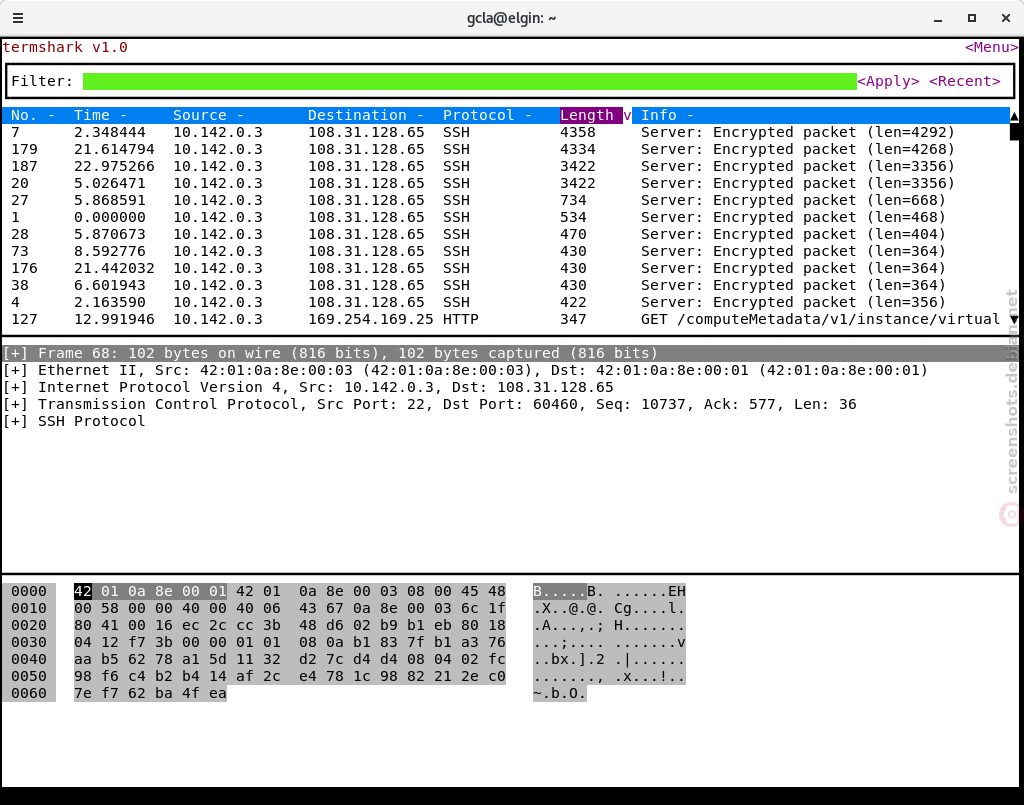Expand the Ethernet II tree node
Viewport: 1024px width, 805px height.
[15, 370]
